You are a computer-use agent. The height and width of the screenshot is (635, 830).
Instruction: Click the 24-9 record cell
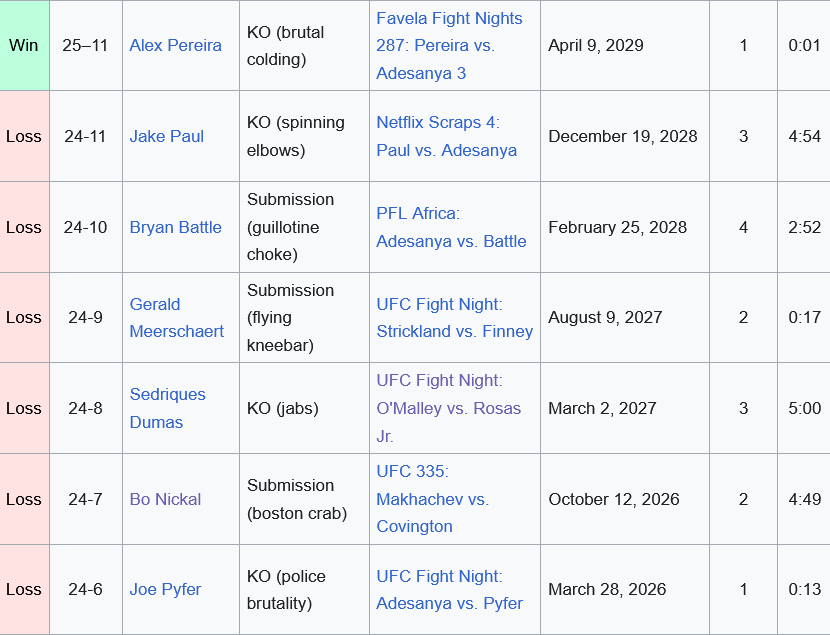tap(85, 318)
